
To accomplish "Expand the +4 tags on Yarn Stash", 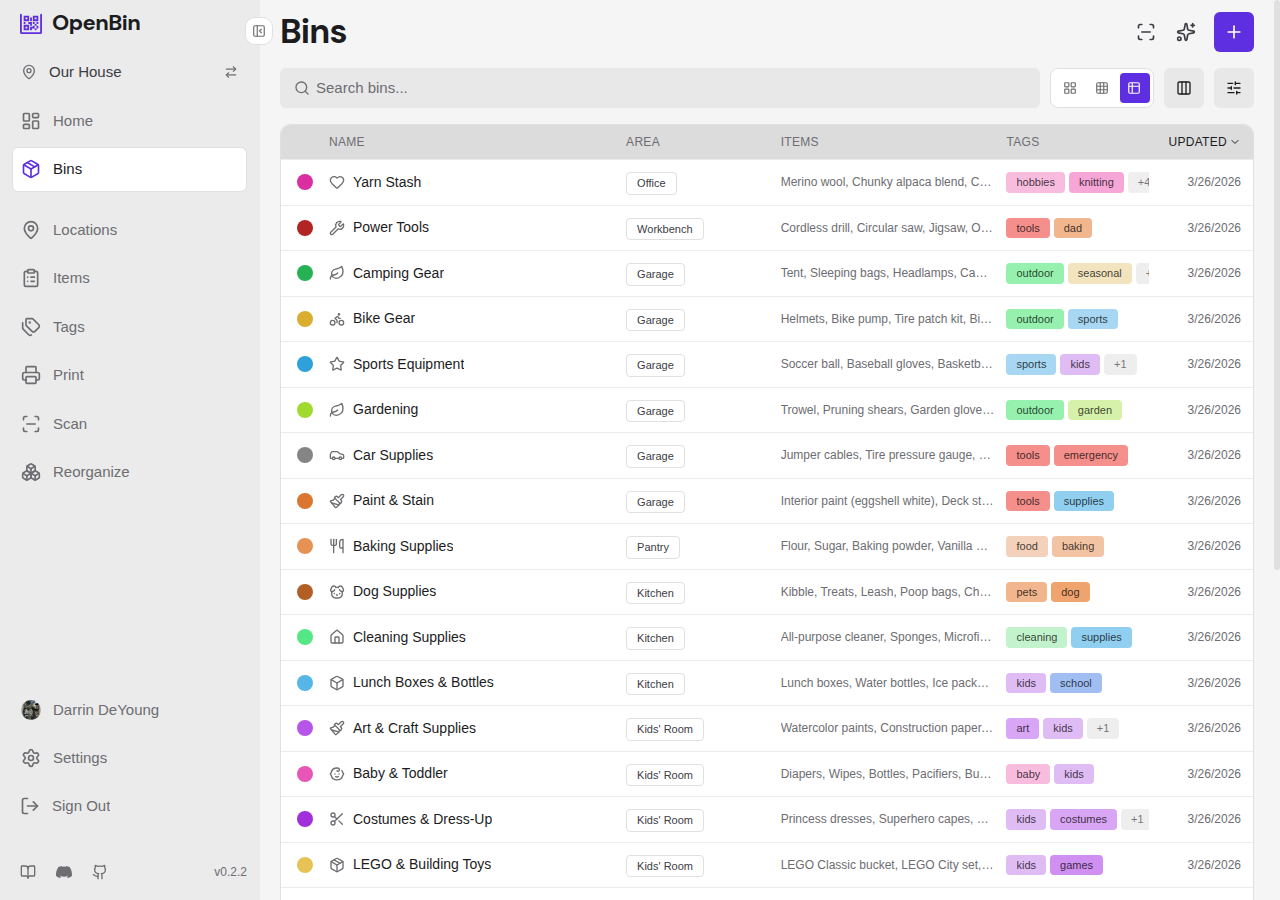I will pyautogui.click(x=1141, y=182).
